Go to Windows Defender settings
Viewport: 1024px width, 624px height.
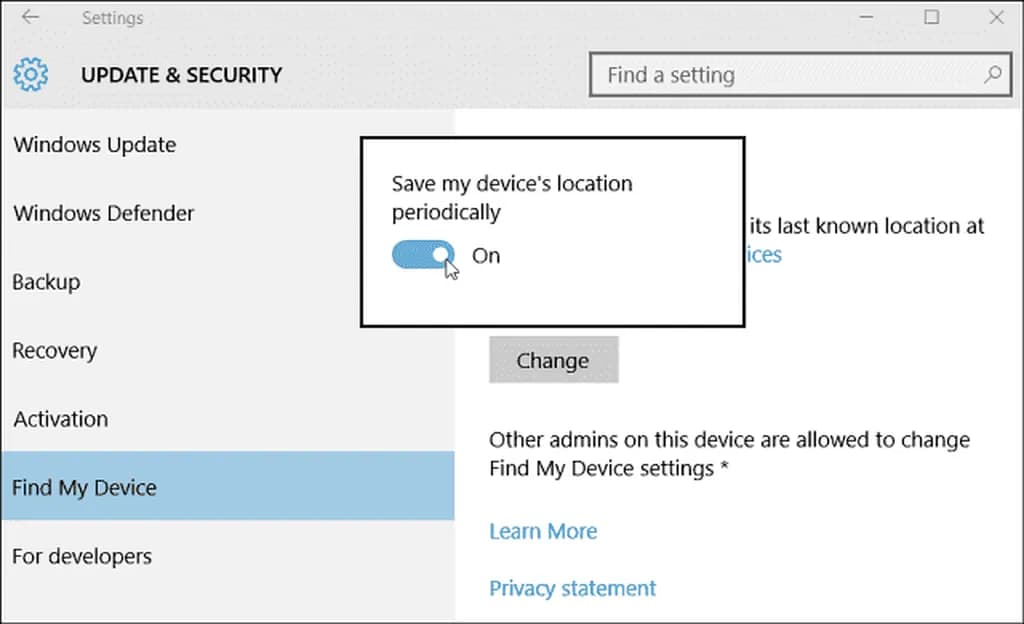[x=104, y=213]
